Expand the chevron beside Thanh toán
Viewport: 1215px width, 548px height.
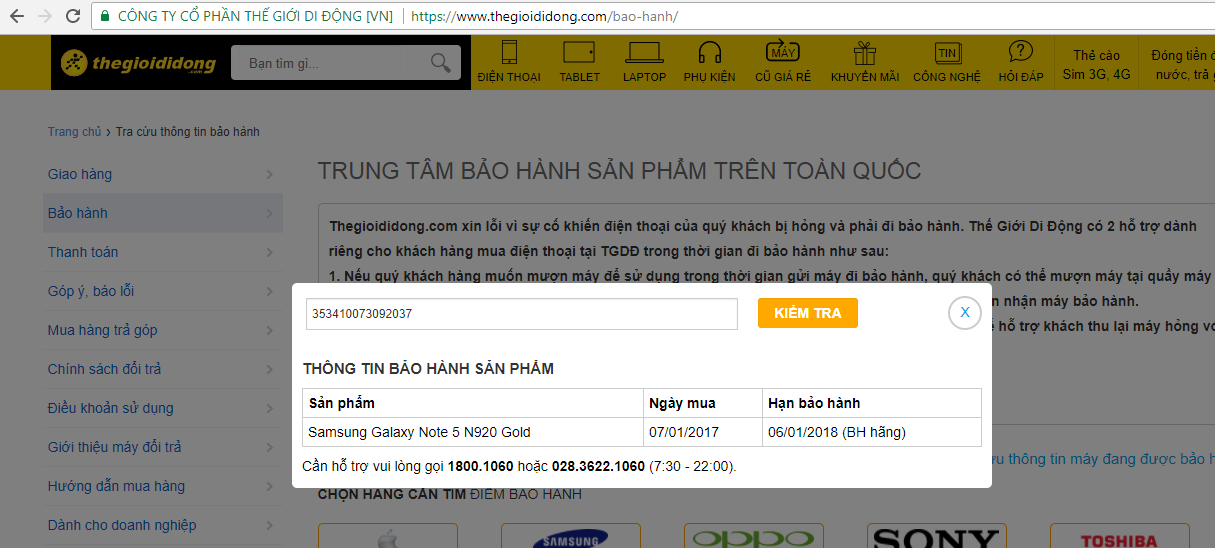[x=270, y=253]
